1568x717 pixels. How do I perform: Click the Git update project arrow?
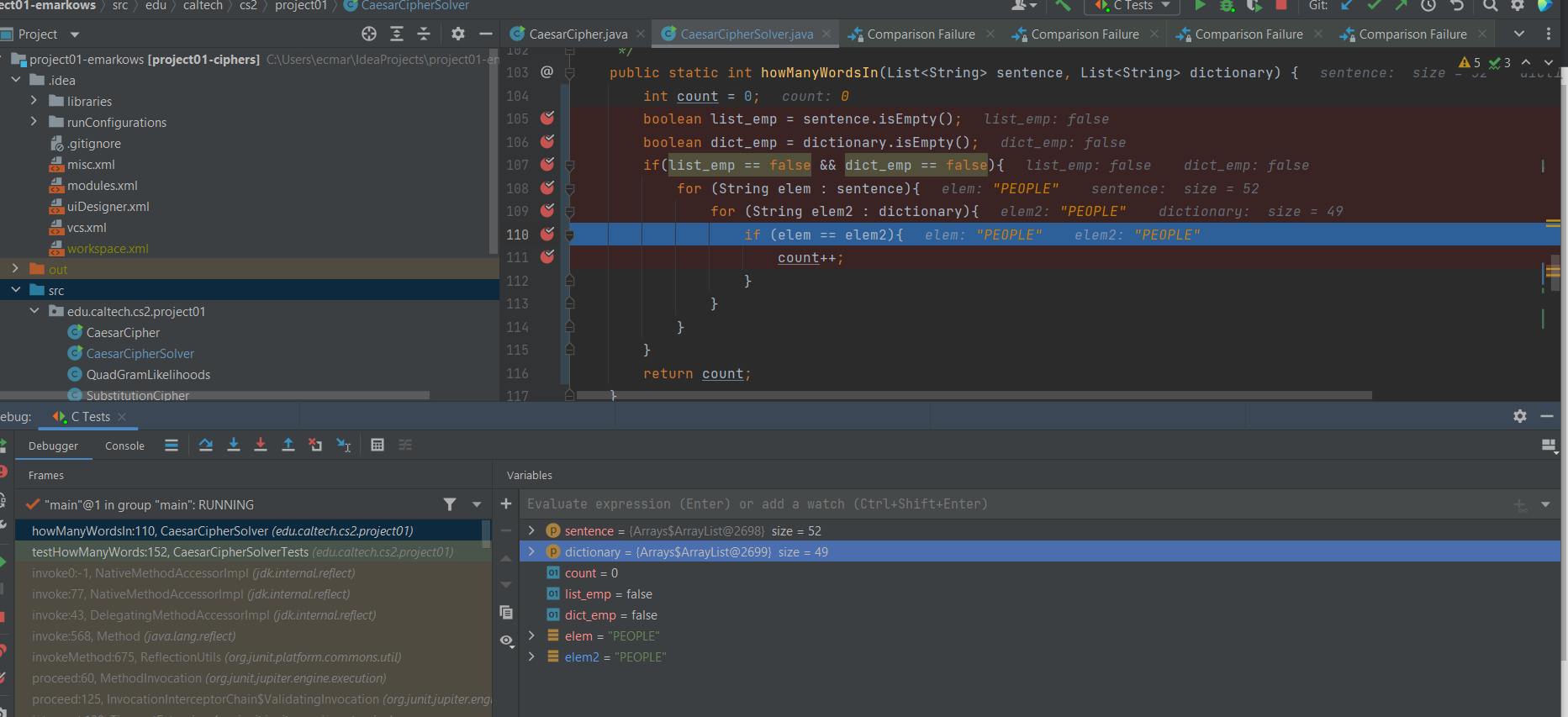tap(1347, 6)
